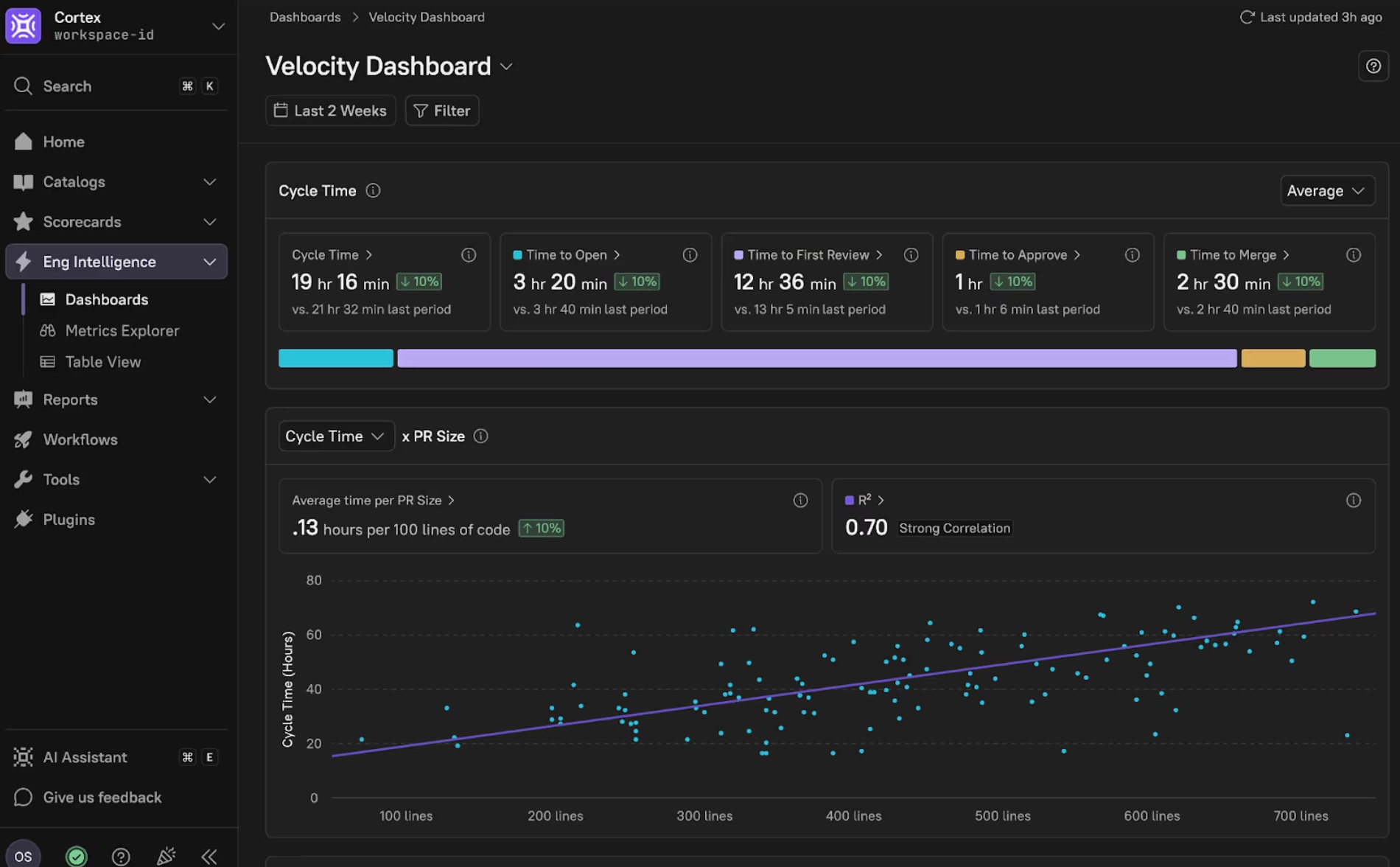Click the refresh icon beside Last updated

1247,17
